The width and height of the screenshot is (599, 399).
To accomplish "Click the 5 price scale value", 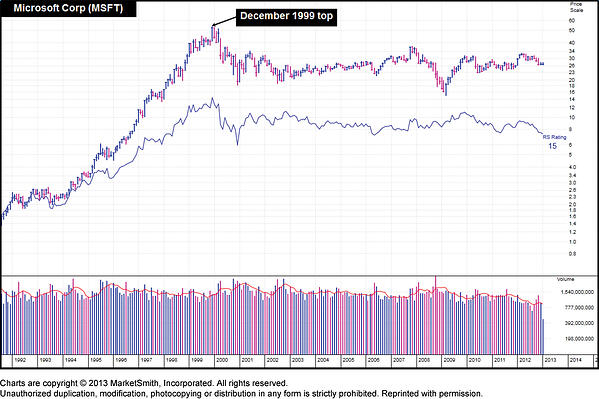I will 570,155.
